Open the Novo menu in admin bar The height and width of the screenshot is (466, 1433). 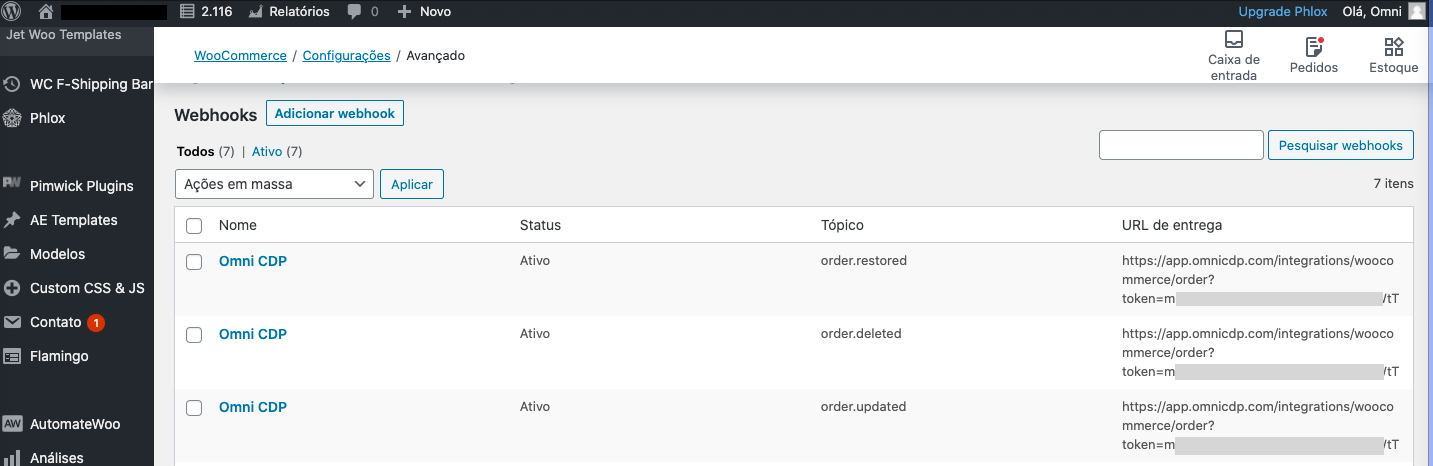click(424, 12)
